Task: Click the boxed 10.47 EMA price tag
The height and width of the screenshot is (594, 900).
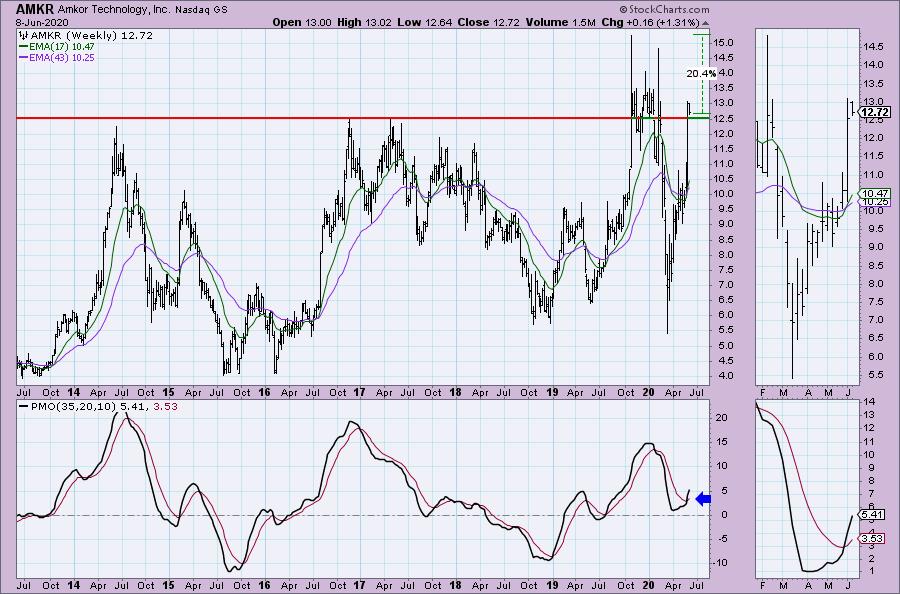Action: (876, 194)
